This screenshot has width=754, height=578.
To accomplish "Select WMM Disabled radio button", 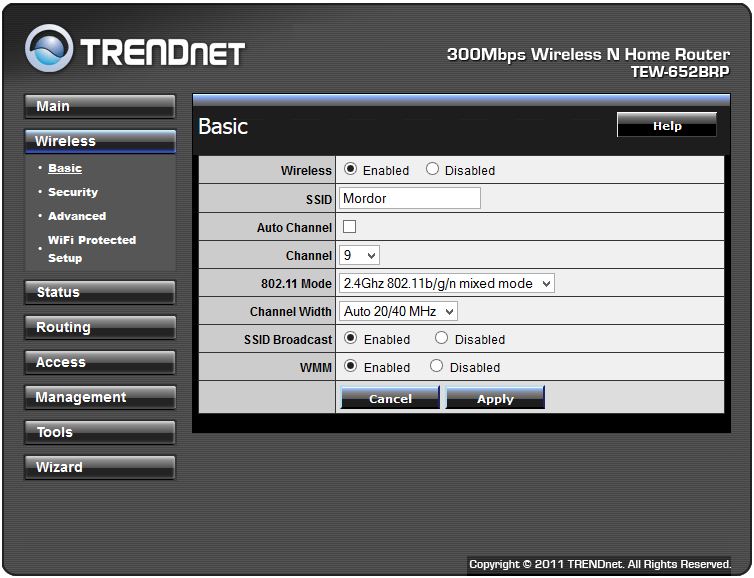I will (436, 367).
